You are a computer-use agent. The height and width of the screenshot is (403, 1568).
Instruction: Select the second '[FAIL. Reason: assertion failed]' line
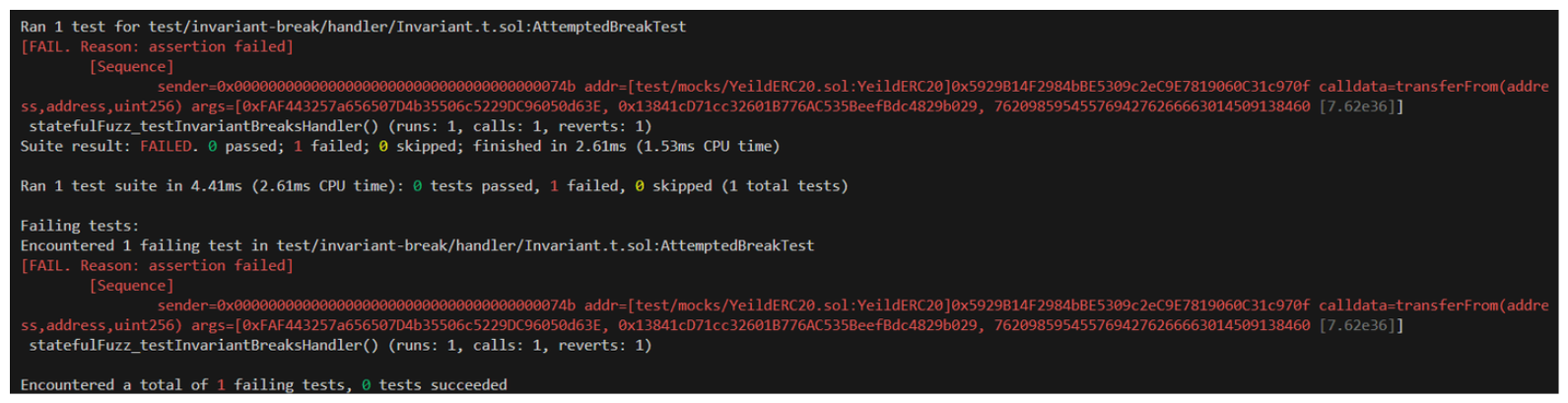[x=157, y=265]
